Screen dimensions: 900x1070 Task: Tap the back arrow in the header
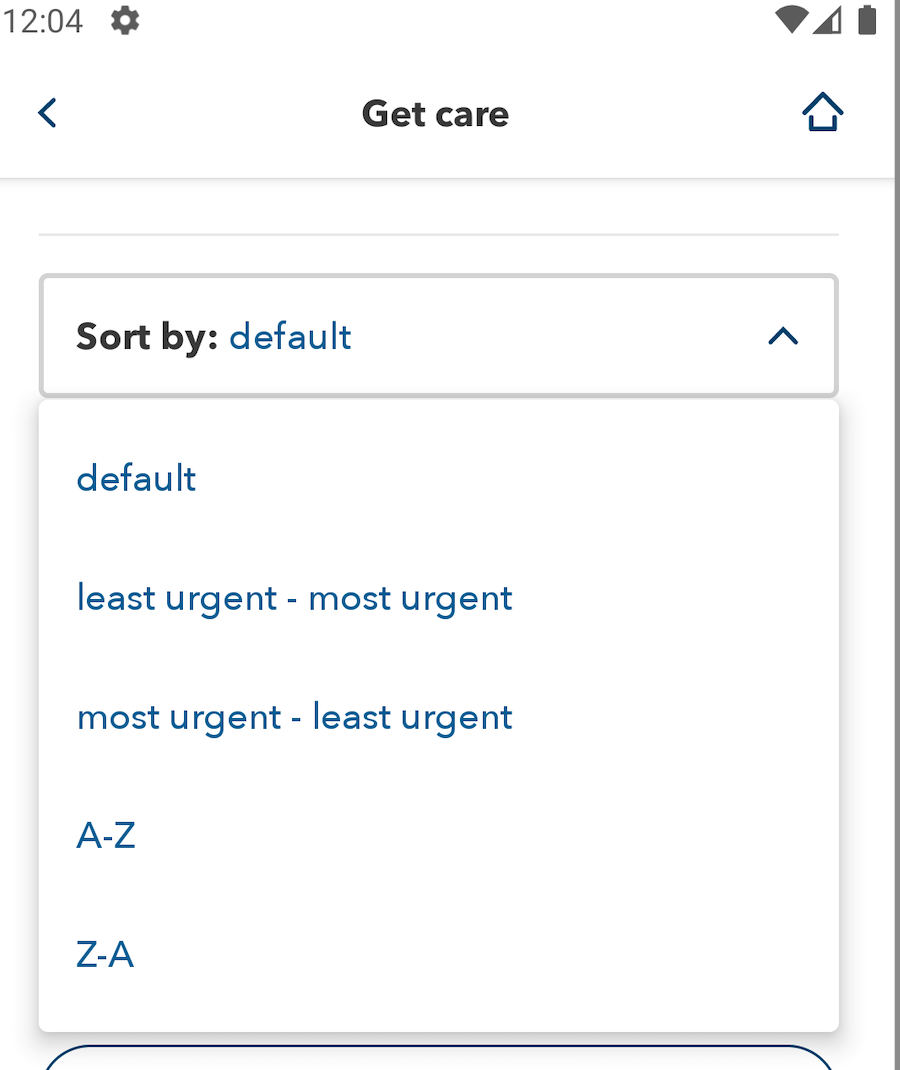pos(47,113)
